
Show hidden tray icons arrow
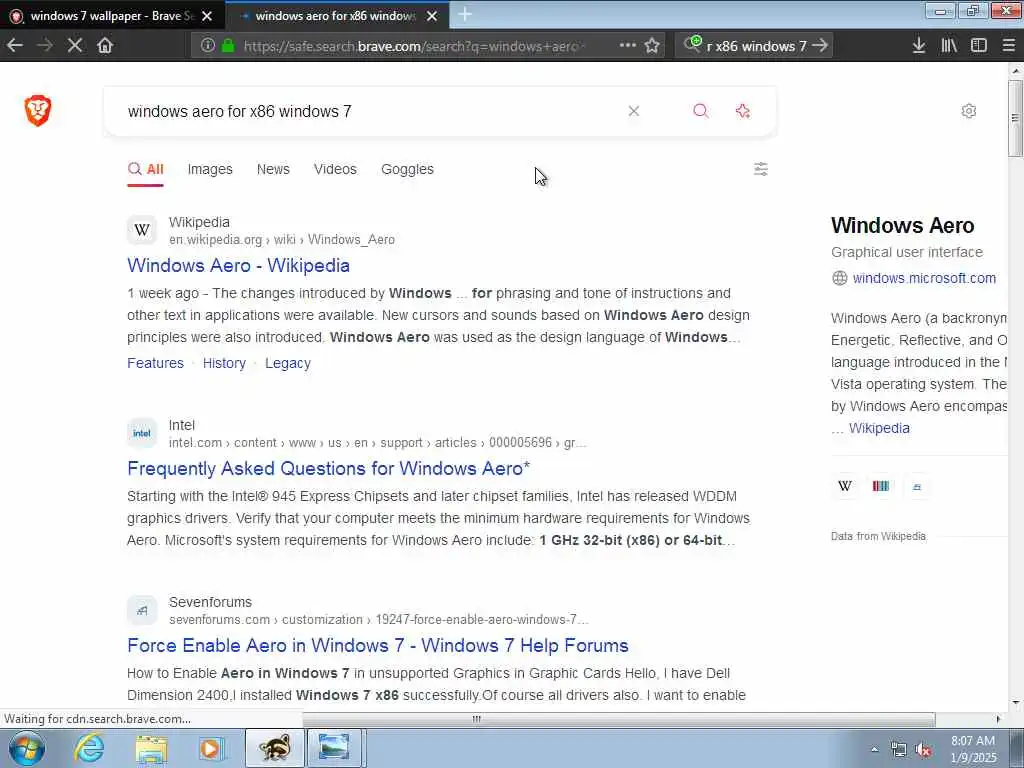[x=874, y=750]
